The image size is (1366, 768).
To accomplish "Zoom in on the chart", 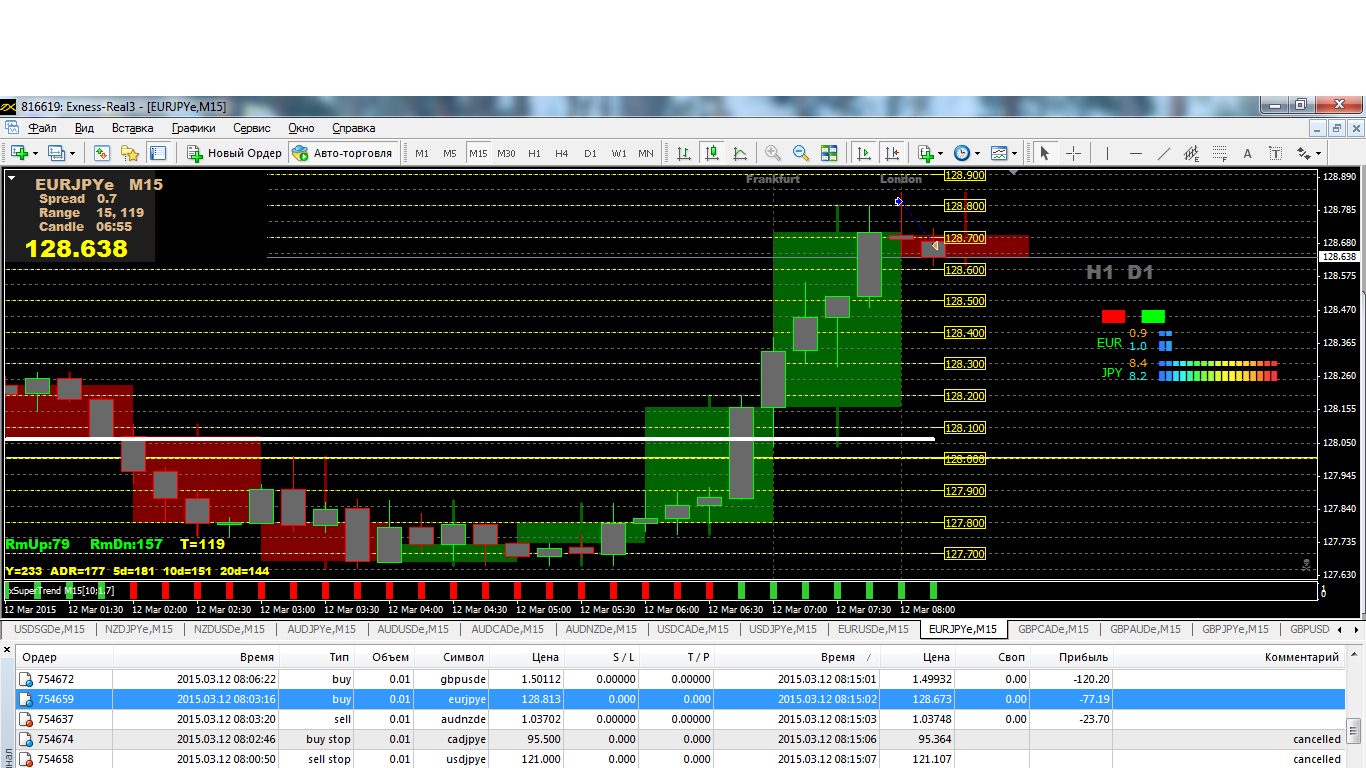I will pyautogui.click(x=773, y=153).
